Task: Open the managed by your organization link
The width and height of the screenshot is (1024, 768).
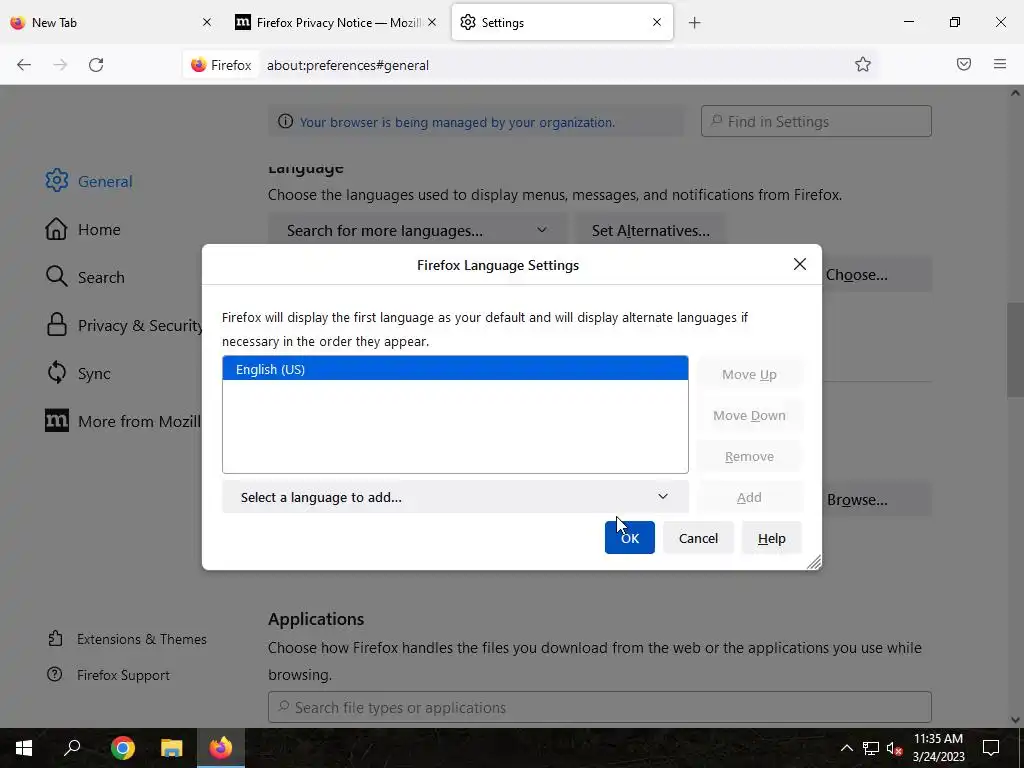Action: (x=457, y=122)
